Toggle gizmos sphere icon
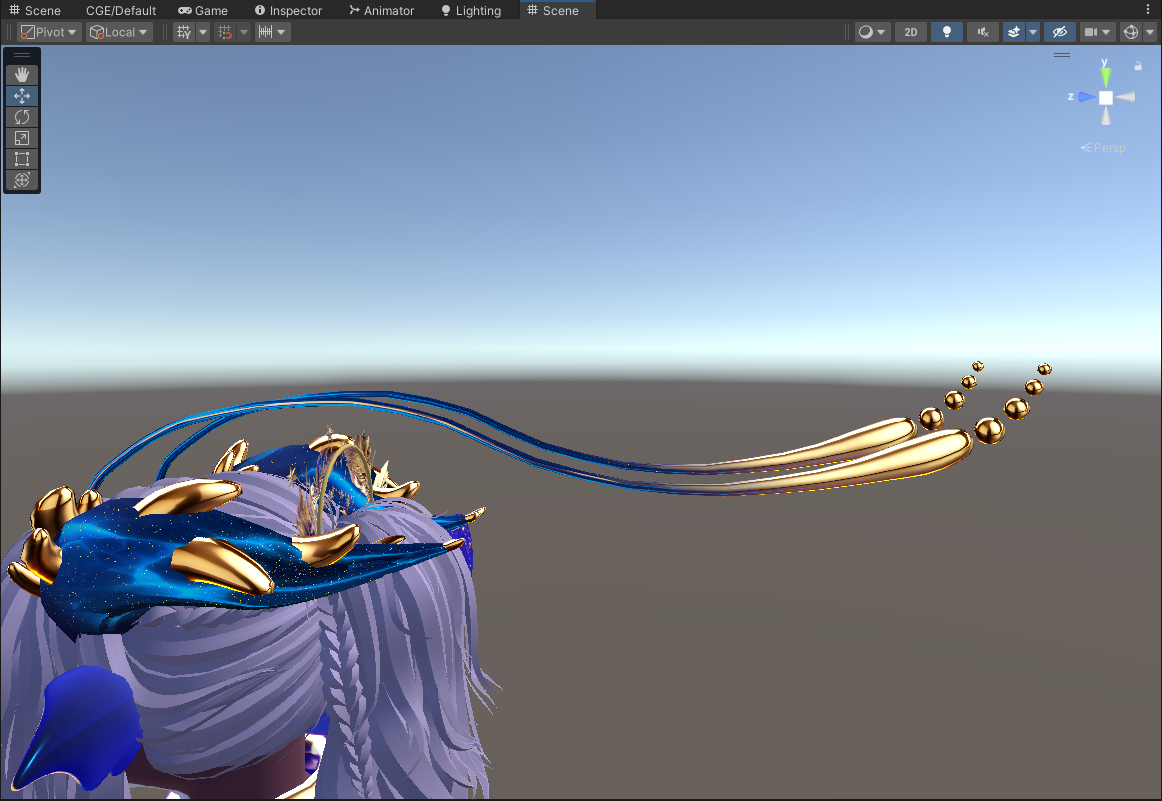Image resolution: width=1162 pixels, height=801 pixels. [1130, 32]
